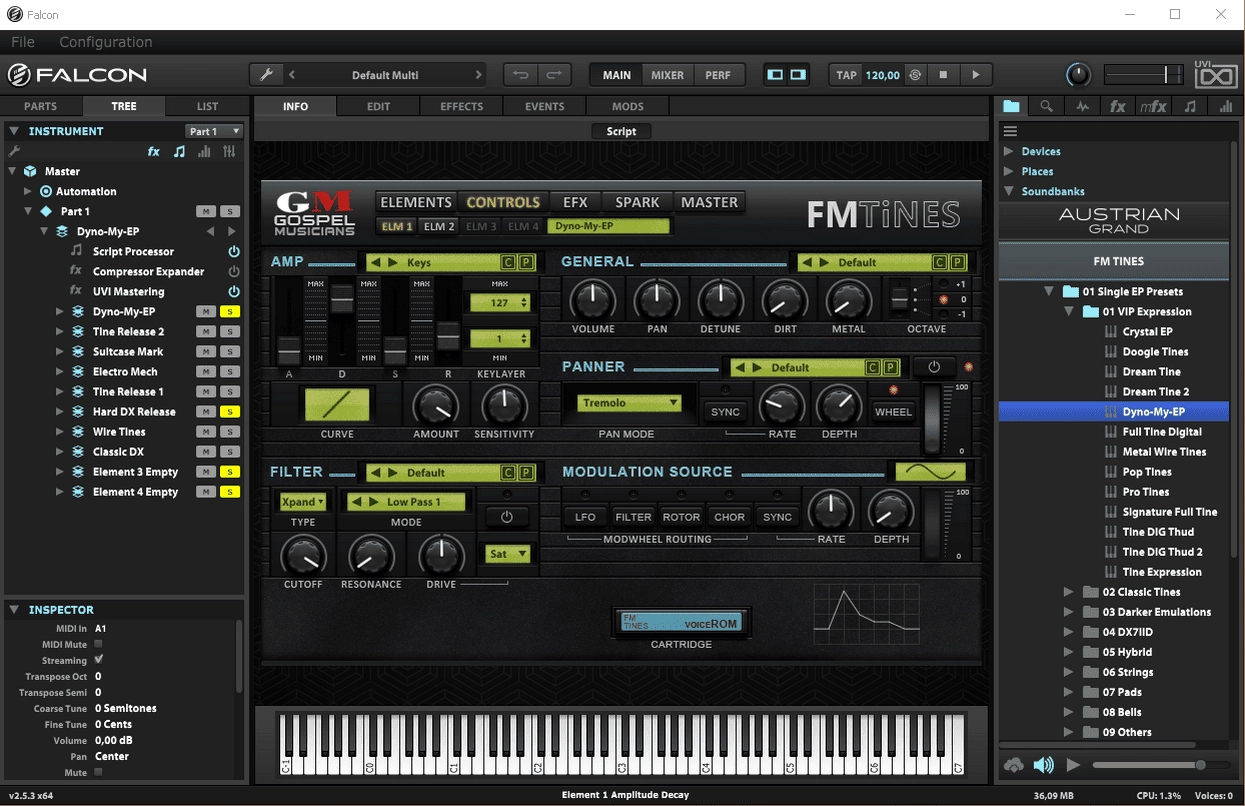1245x806 pixels.
Task: Click the metronome icon next to tempo
Action: 914,75
